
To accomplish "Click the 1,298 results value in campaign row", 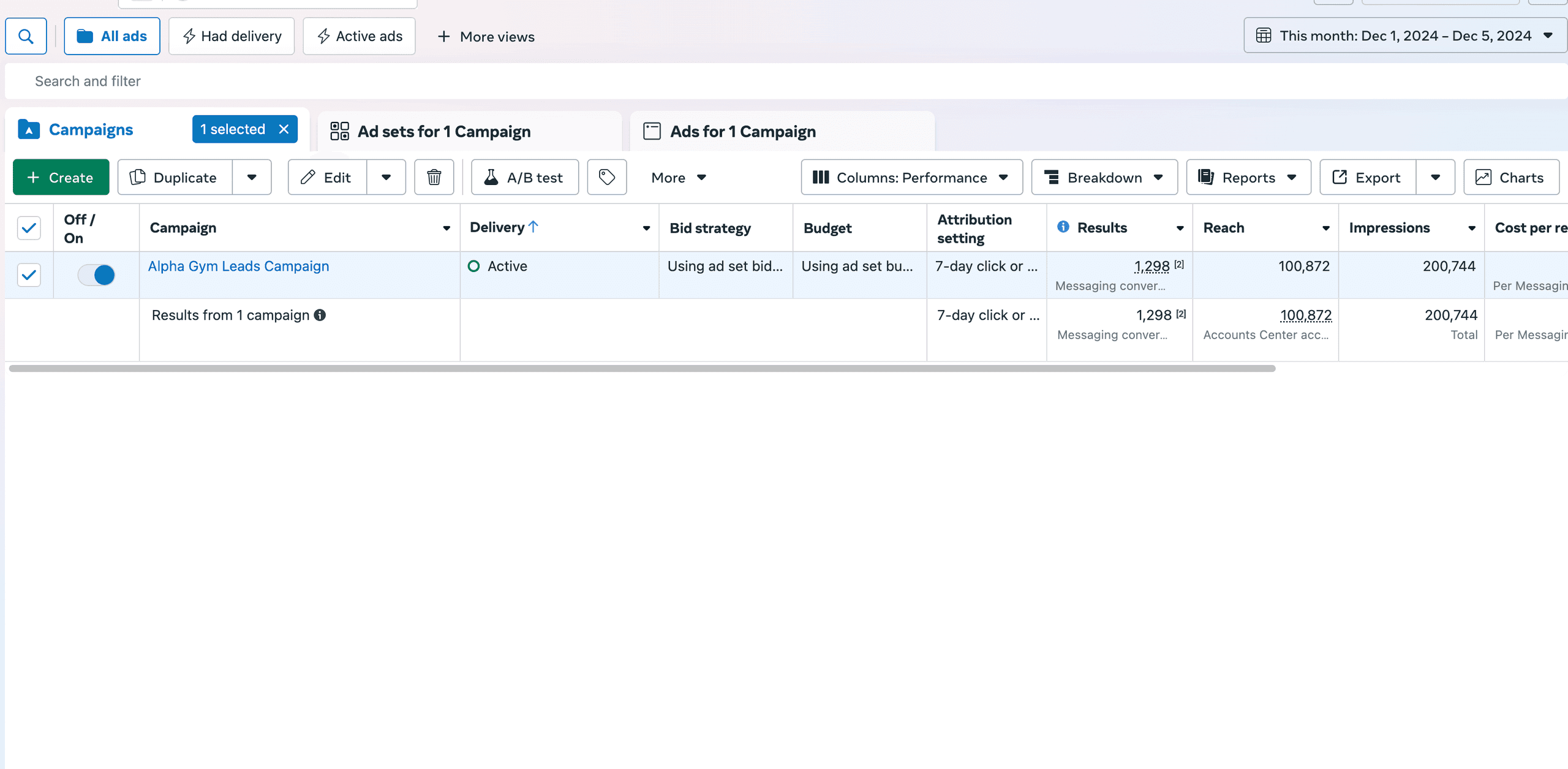I will click(x=1151, y=267).
